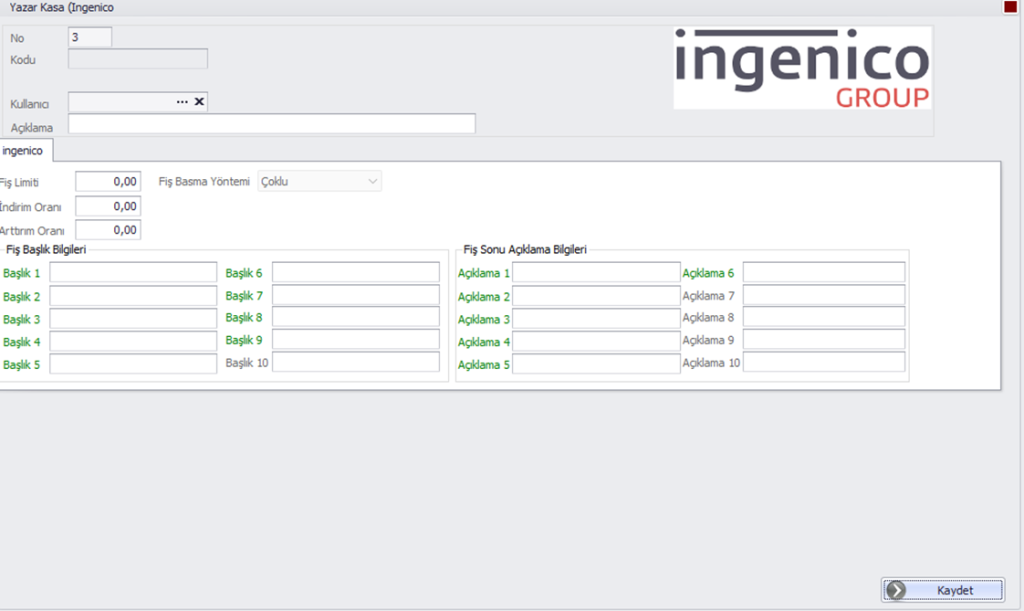Screen dimensions: 1024x611
Task: Focus the Başlık 5 input field
Action: (x=133, y=364)
